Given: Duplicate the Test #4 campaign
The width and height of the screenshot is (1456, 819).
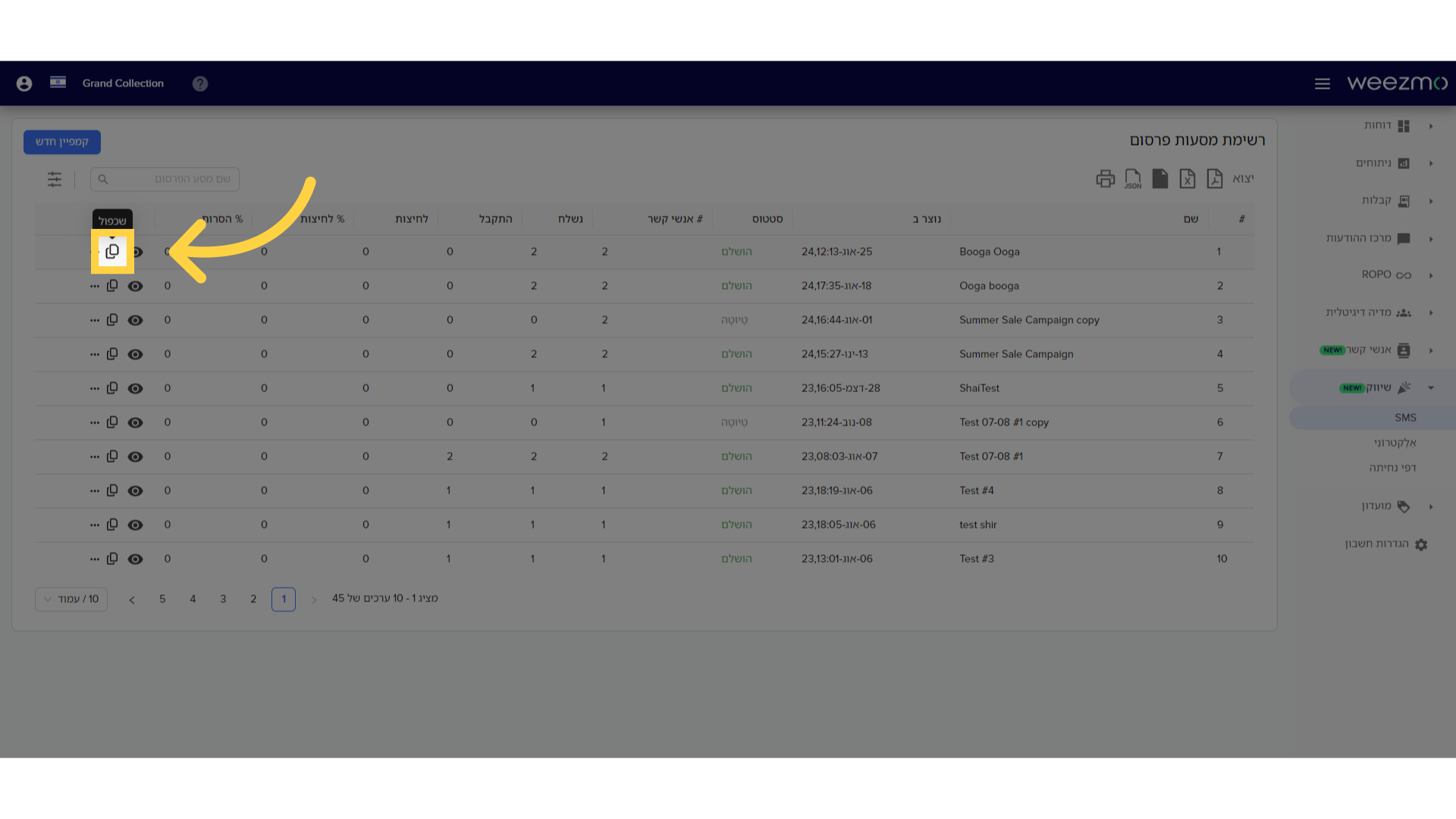Looking at the screenshot, I should coord(112,491).
